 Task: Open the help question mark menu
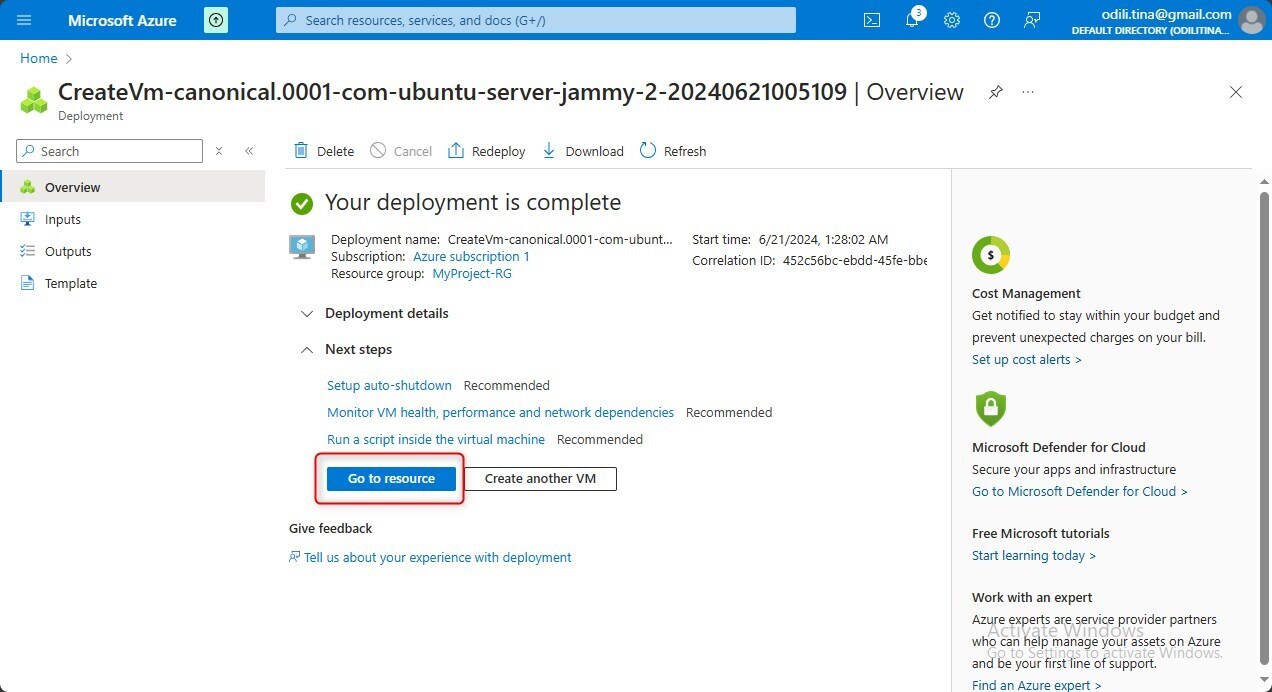coord(992,20)
